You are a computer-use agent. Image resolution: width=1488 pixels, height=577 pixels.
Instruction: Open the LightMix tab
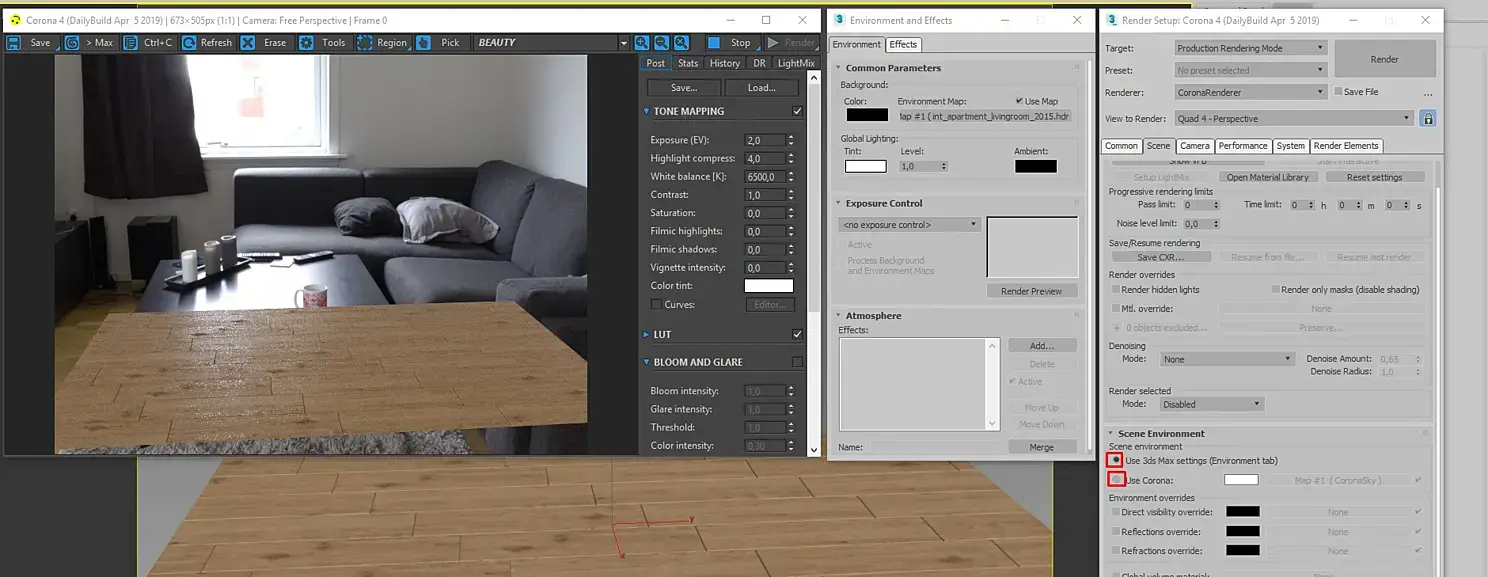[x=796, y=63]
